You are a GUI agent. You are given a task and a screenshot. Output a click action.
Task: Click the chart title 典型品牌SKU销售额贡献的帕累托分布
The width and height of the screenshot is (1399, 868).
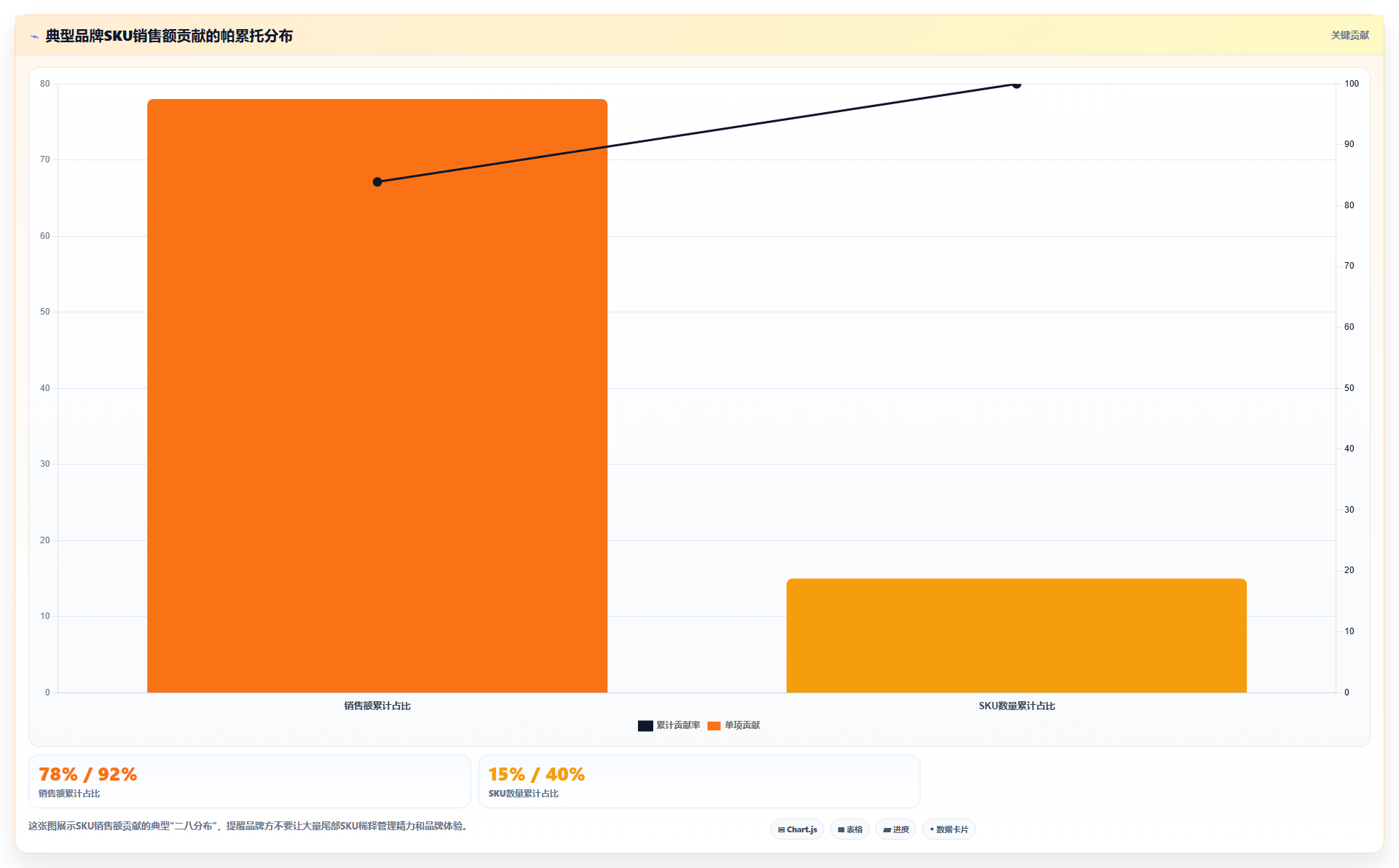pyautogui.click(x=169, y=36)
